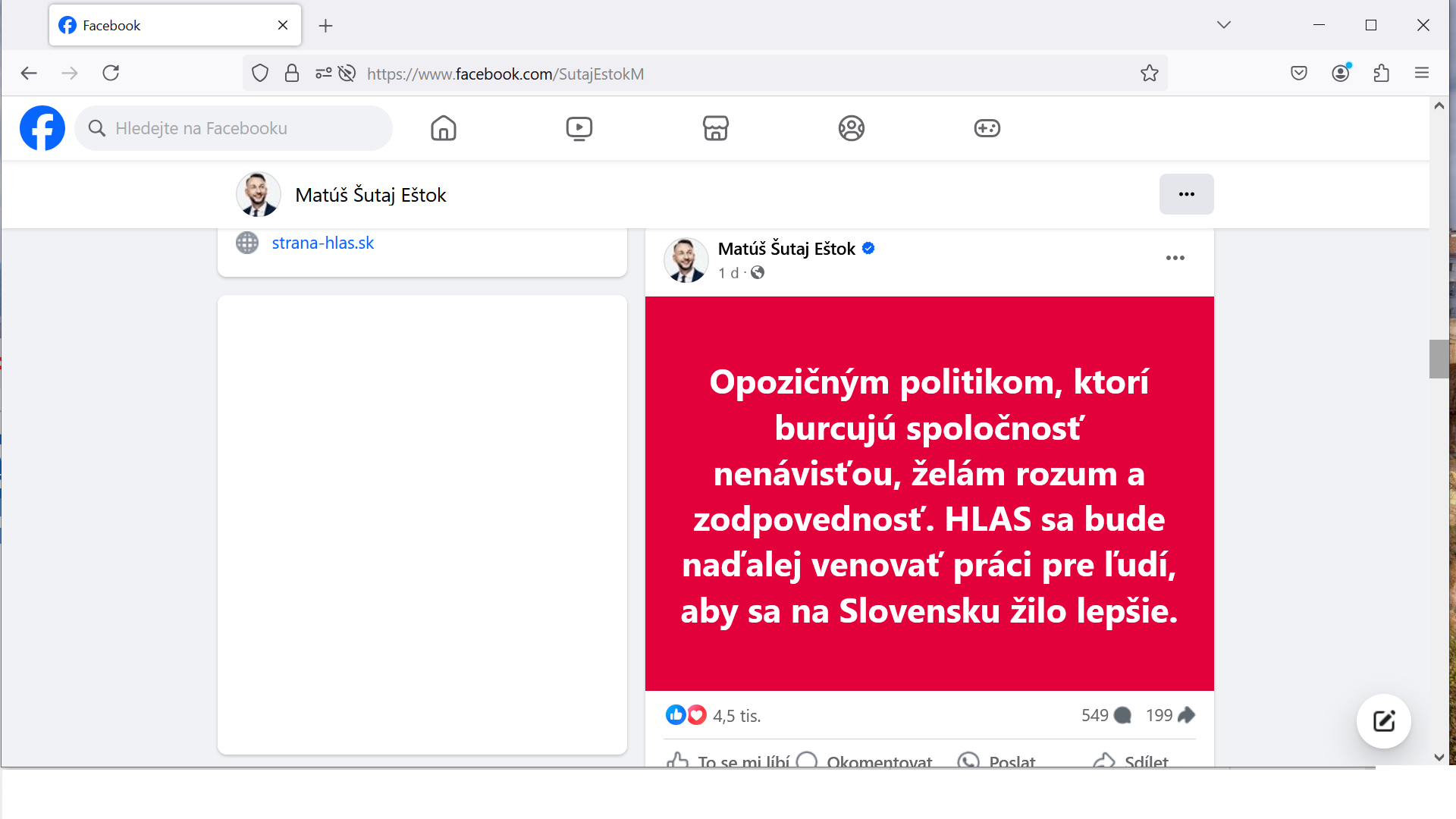Click Matúš Šutaj Eštok post author name
The width and height of the screenshot is (1456, 819).
click(786, 249)
